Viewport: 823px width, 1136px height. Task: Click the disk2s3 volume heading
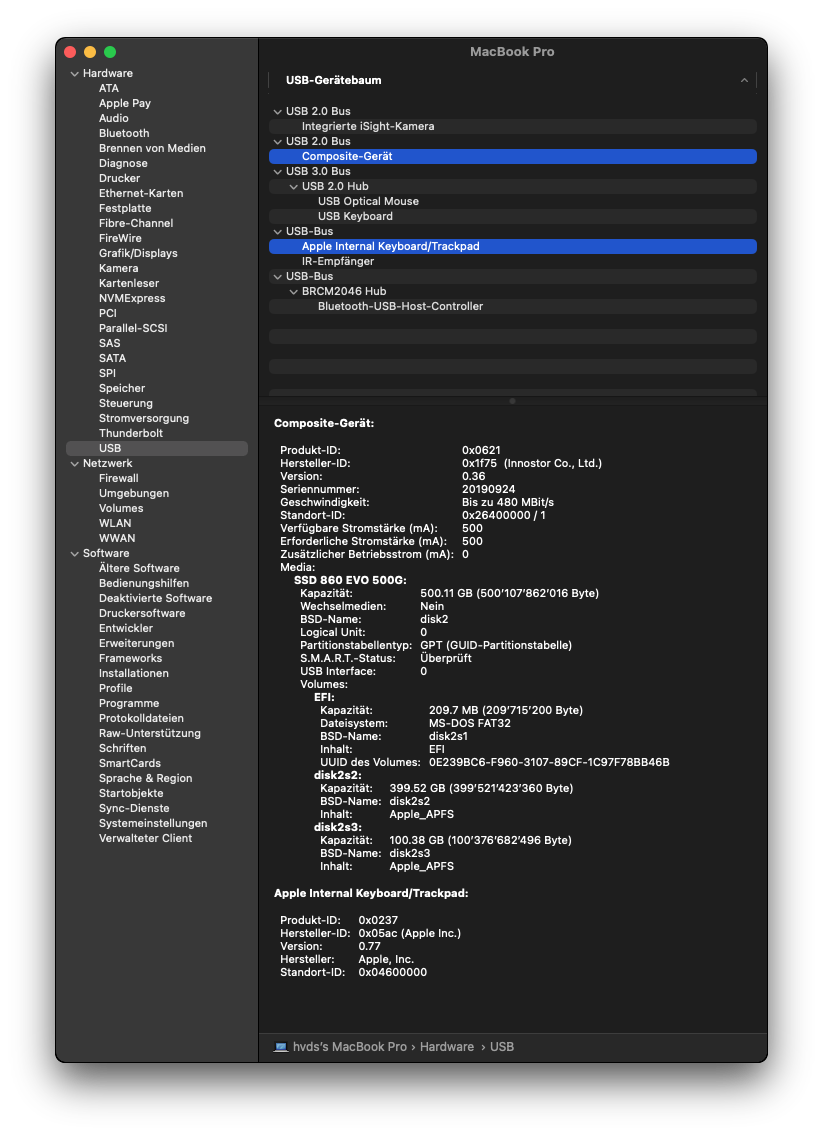[338, 827]
